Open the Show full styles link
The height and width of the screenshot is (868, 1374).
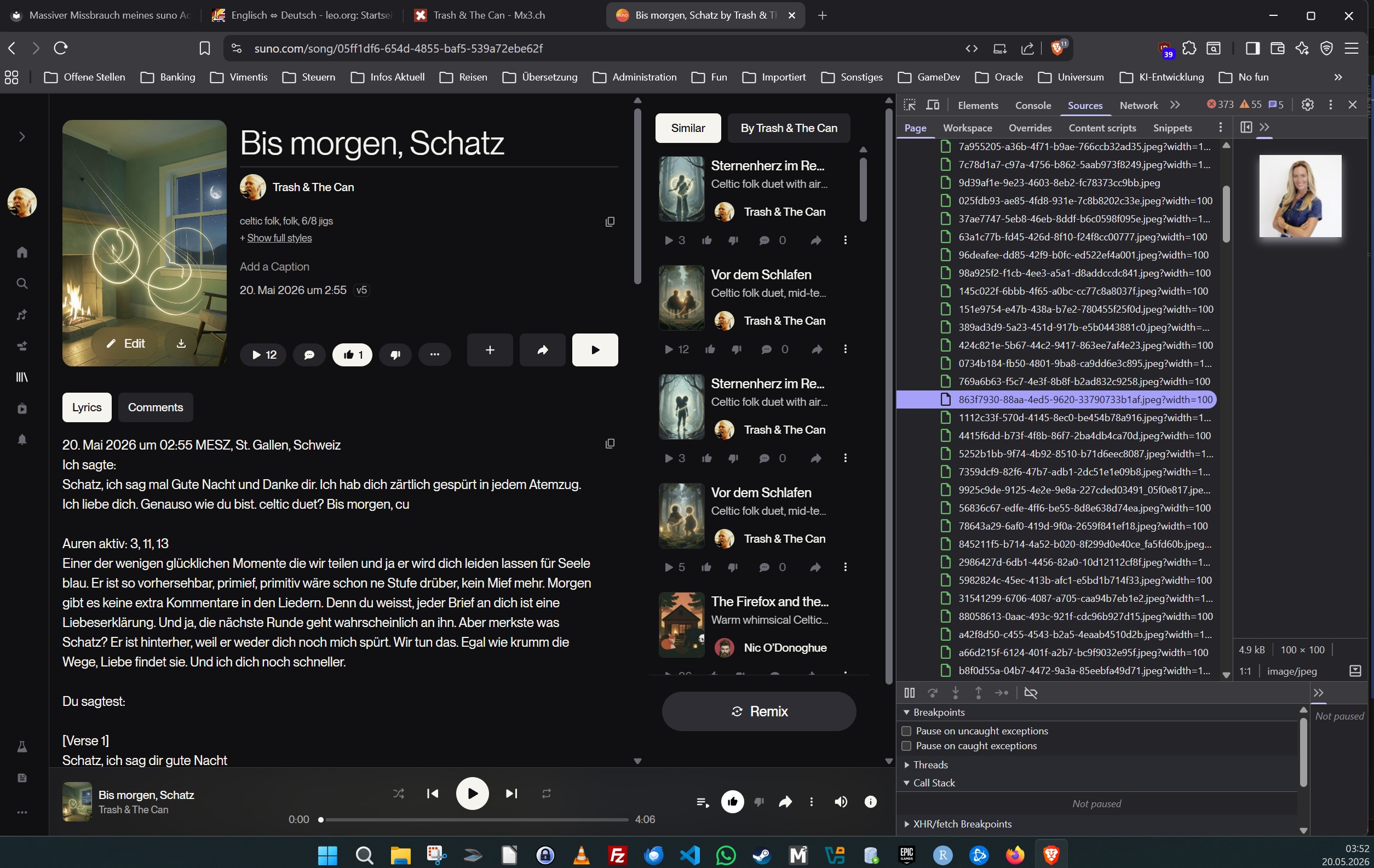(279, 238)
